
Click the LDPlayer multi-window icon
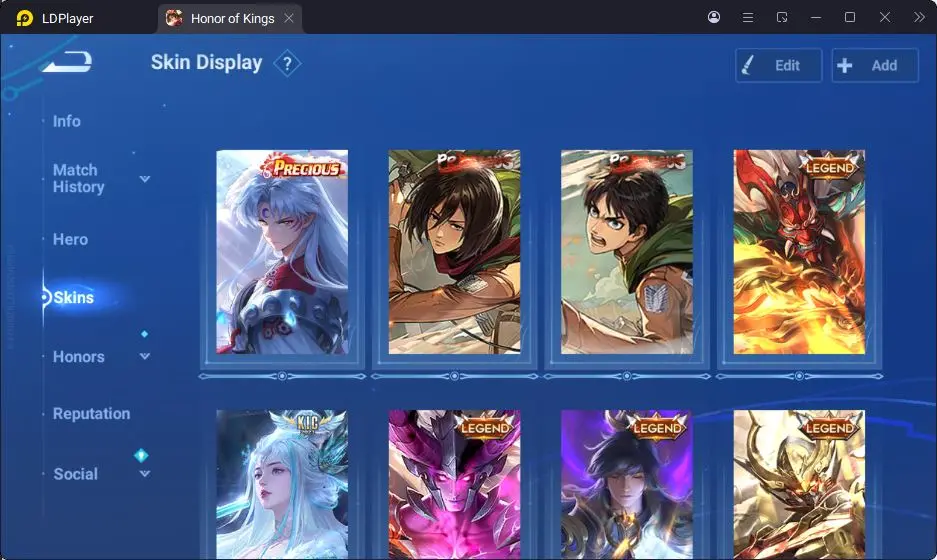[782, 17]
